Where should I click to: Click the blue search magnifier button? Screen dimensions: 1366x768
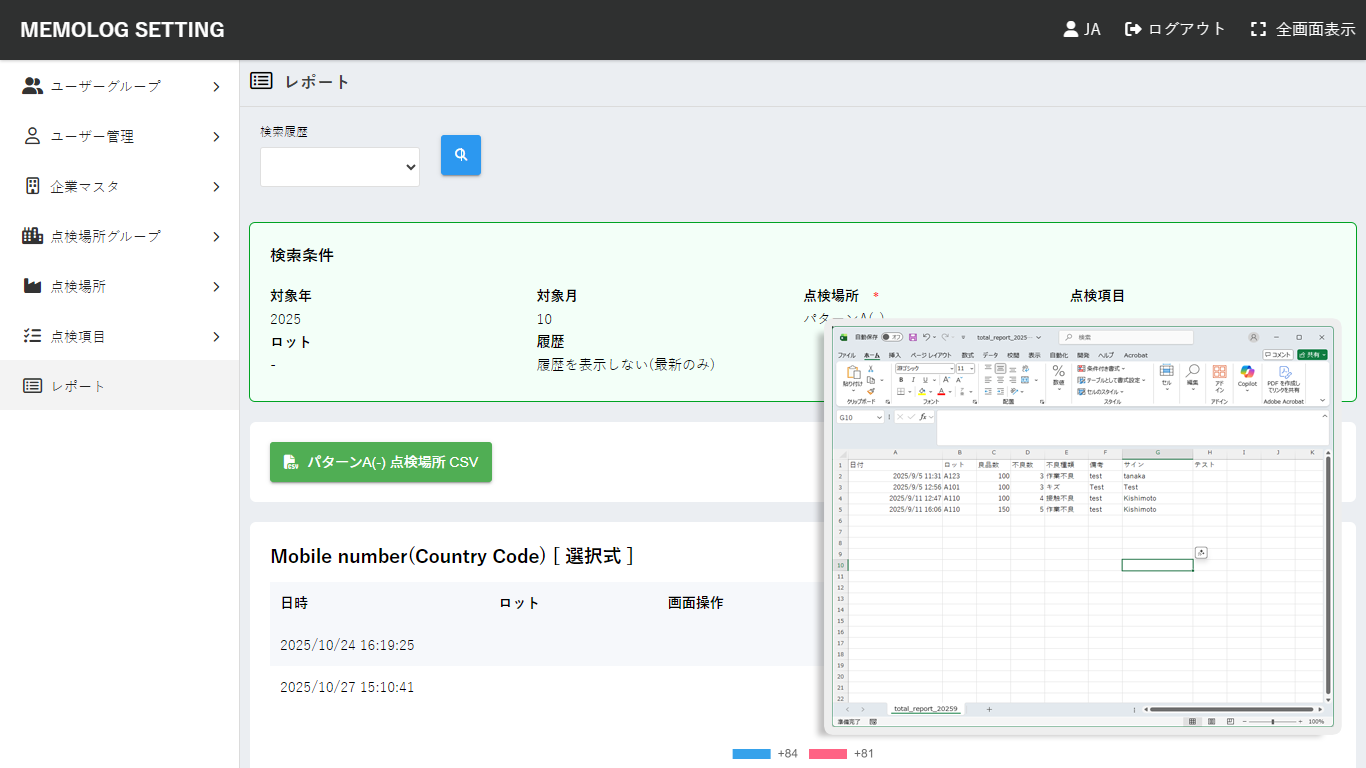[461, 155]
